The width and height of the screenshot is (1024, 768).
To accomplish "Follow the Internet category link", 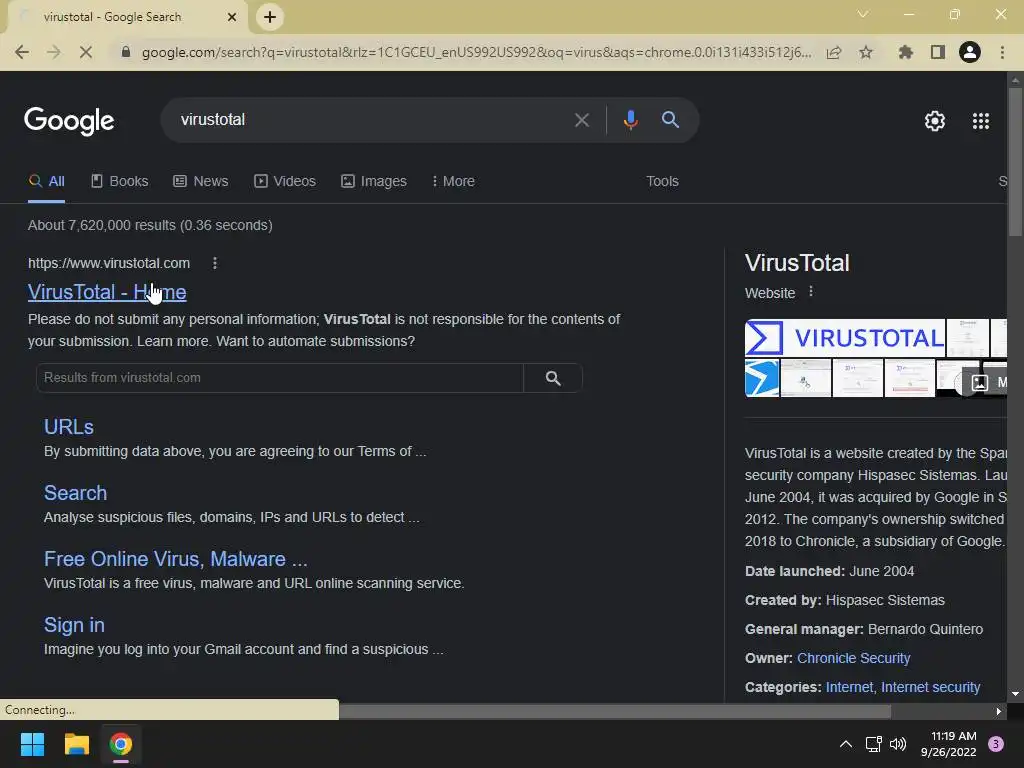I will click(849, 687).
